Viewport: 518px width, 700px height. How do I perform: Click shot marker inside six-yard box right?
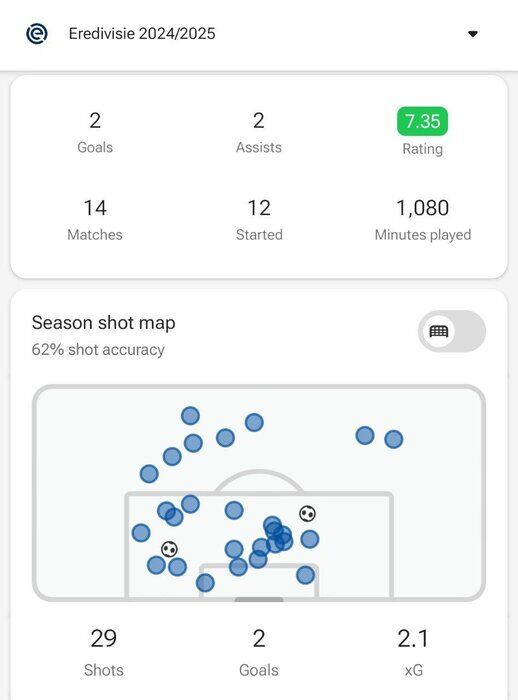click(x=305, y=575)
